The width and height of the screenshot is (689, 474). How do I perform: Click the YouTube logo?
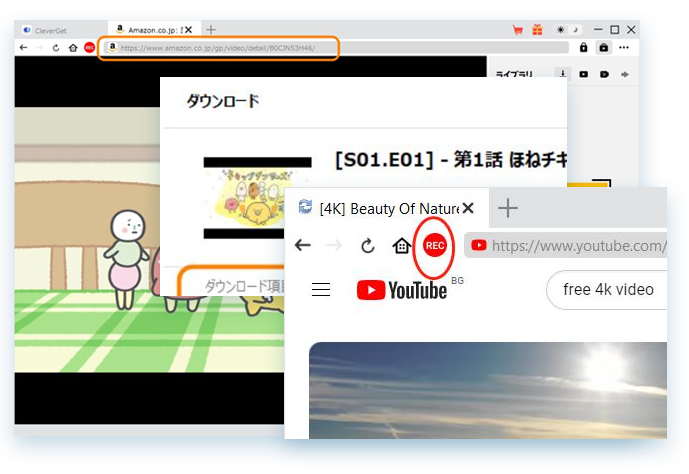click(x=402, y=290)
